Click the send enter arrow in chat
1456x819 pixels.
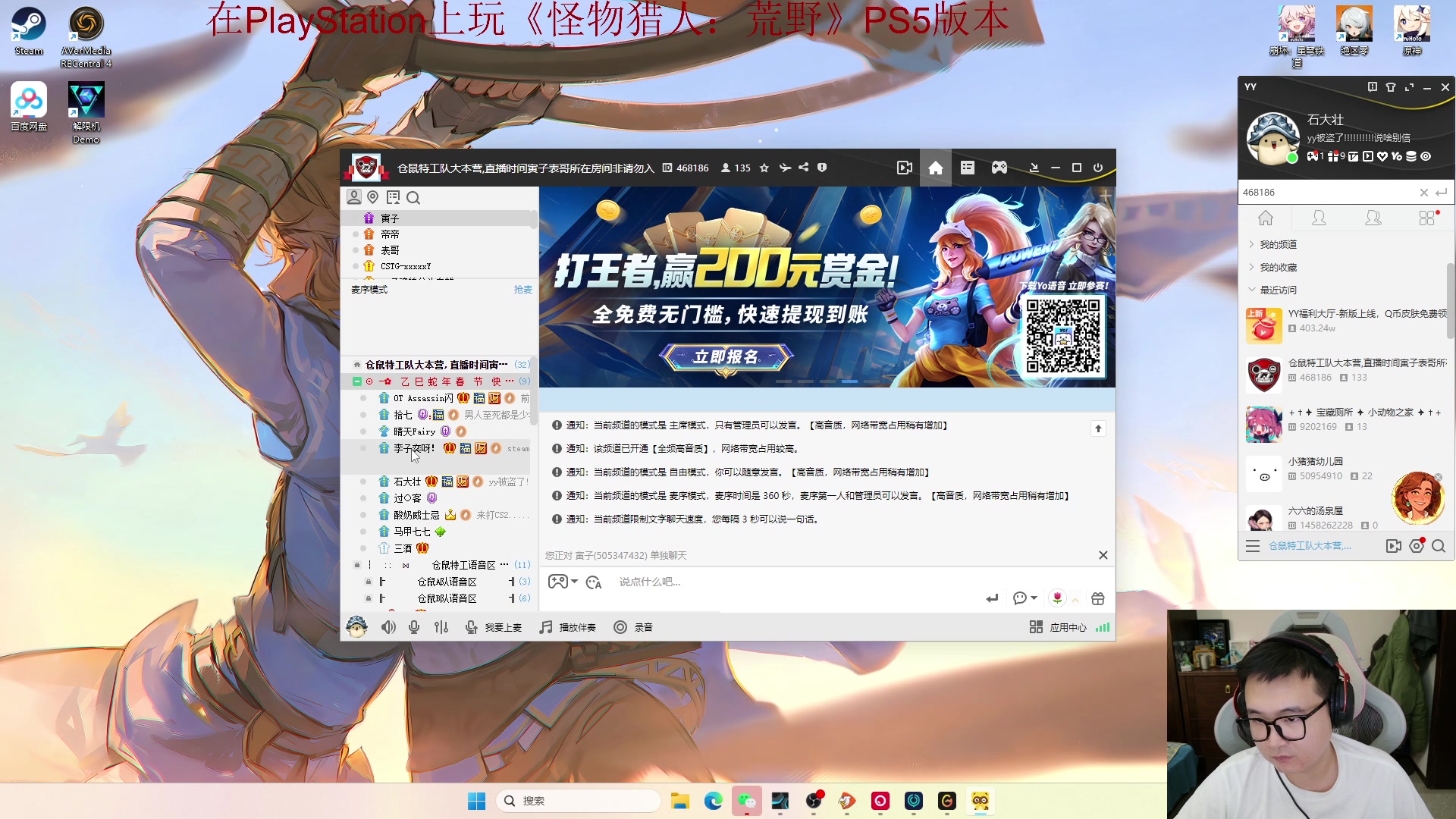point(992,598)
